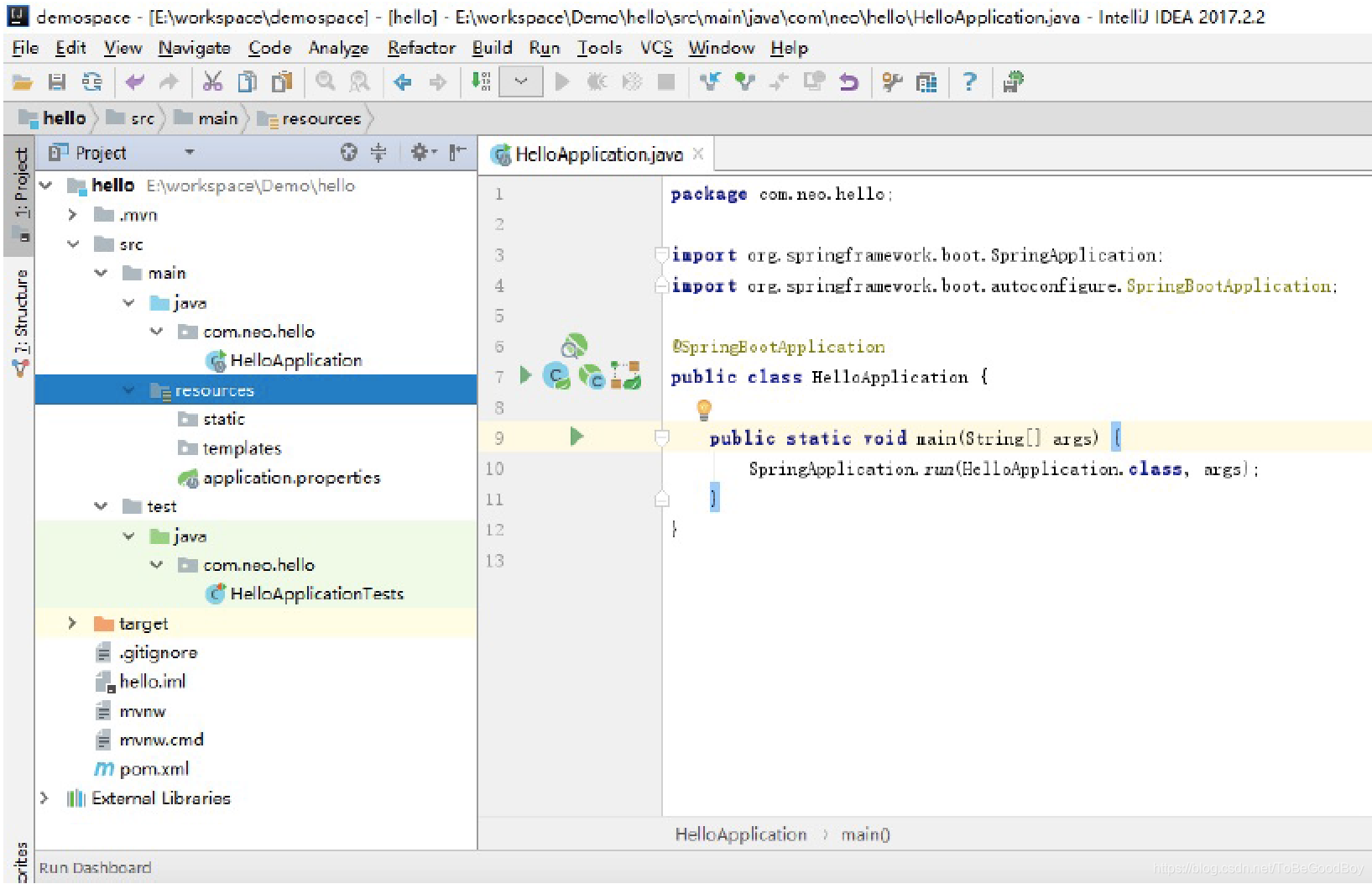Click the Stop square toolbar icon

666,82
